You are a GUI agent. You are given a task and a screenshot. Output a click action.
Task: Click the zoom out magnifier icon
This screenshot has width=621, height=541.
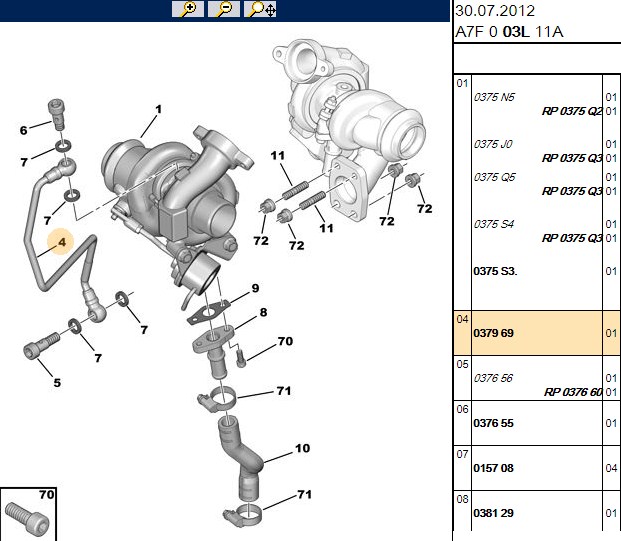pyautogui.click(x=224, y=9)
